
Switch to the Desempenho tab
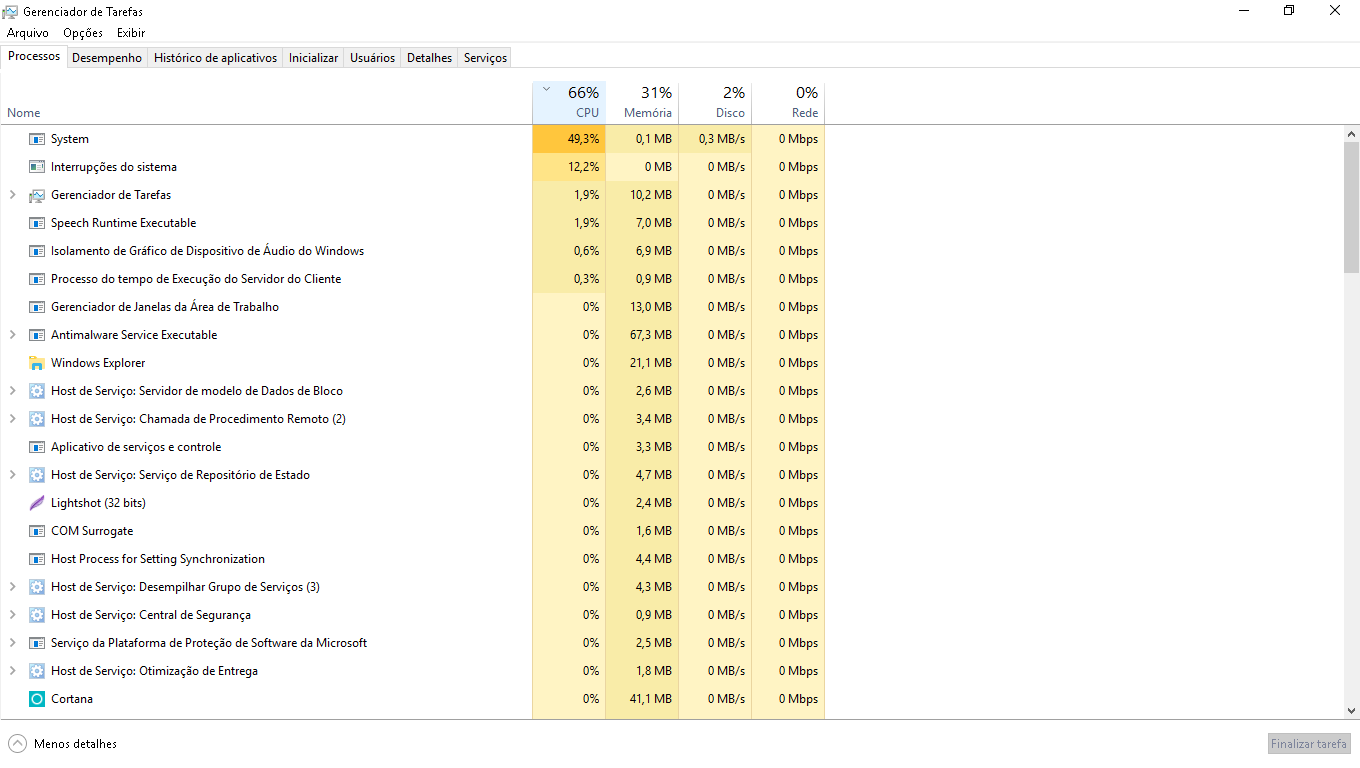(x=107, y=58)
